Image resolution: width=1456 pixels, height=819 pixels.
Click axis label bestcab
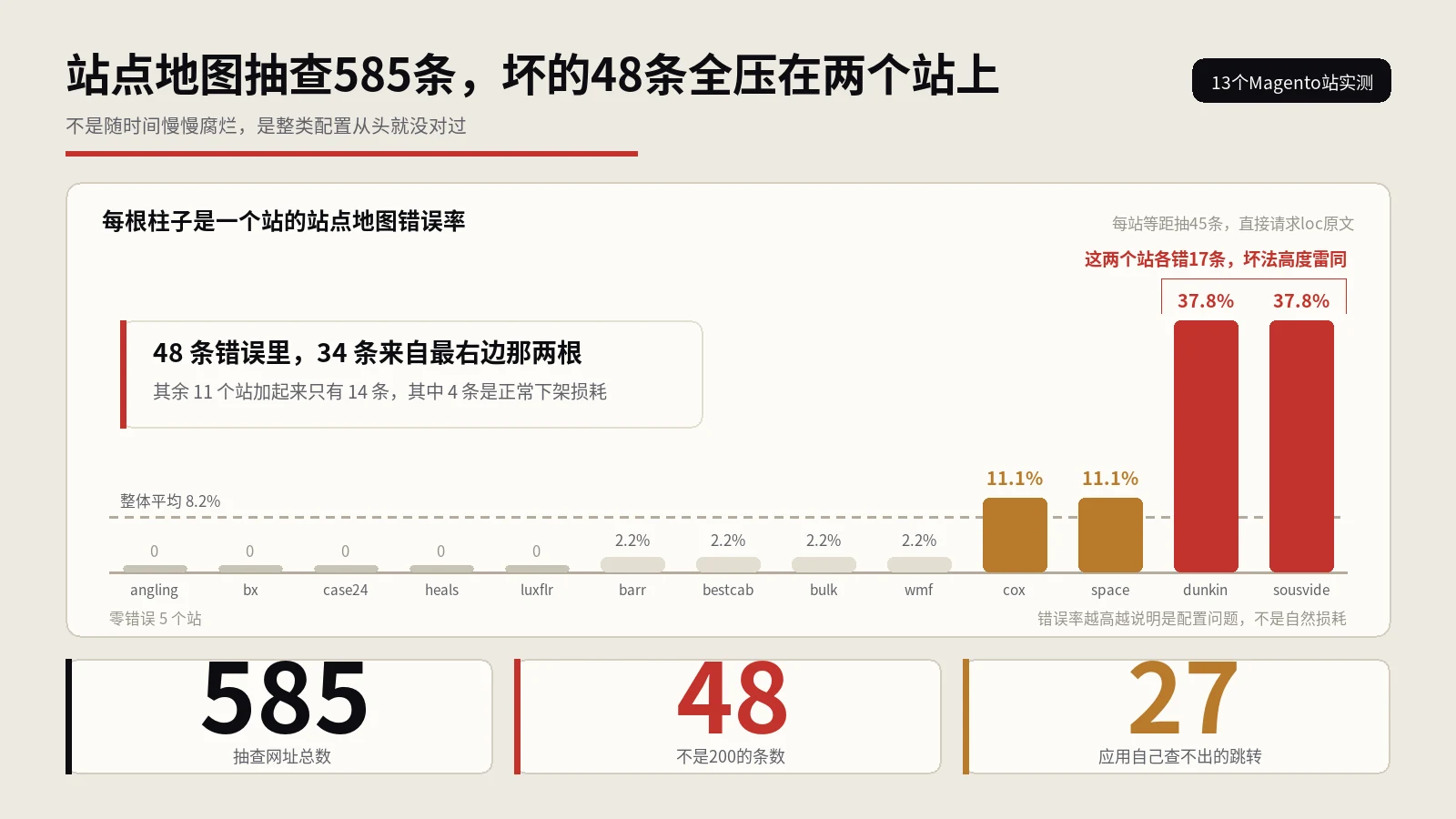(728, 590)
